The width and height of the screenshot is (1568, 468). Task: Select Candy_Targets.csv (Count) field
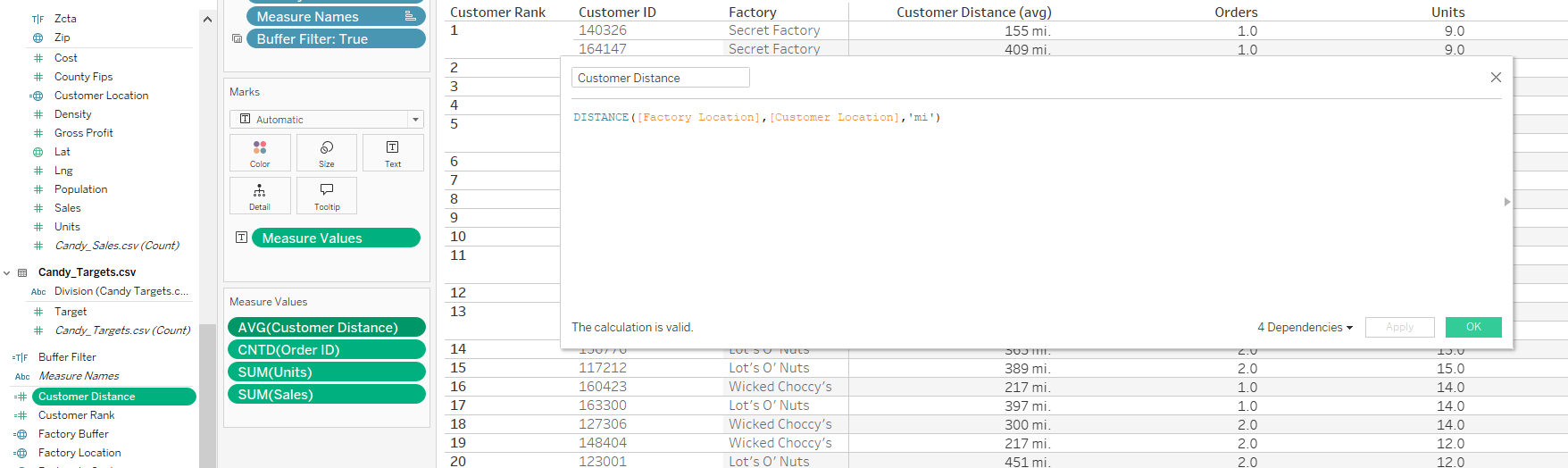[122, 330]
